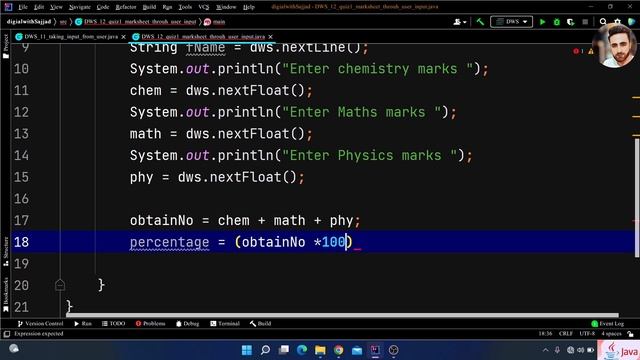The height and width of the screenshot is (360, 640).
Task: Open Mail app from taskbar
Action: (x=357, y=350)
